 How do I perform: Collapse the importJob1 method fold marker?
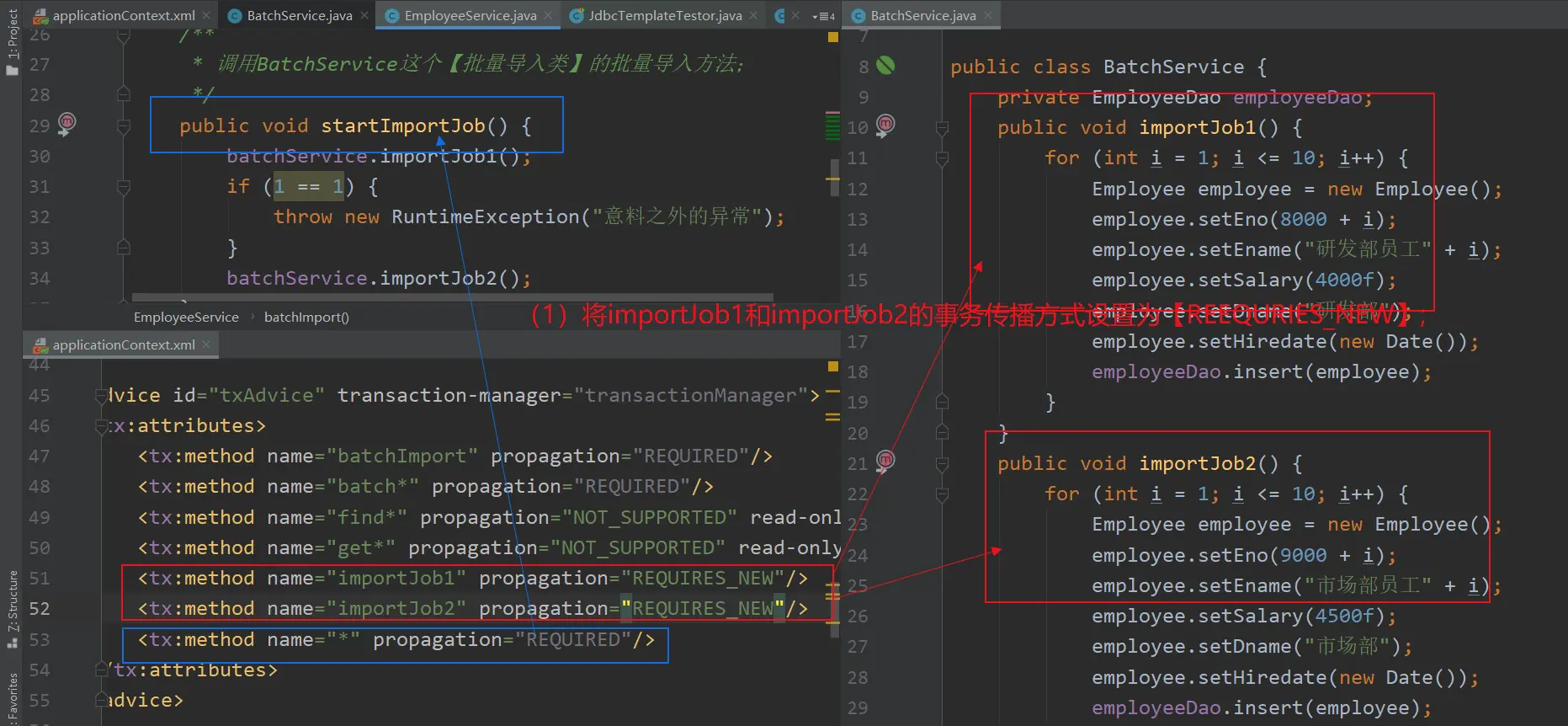pyautogui.click(x=942, y=128)
